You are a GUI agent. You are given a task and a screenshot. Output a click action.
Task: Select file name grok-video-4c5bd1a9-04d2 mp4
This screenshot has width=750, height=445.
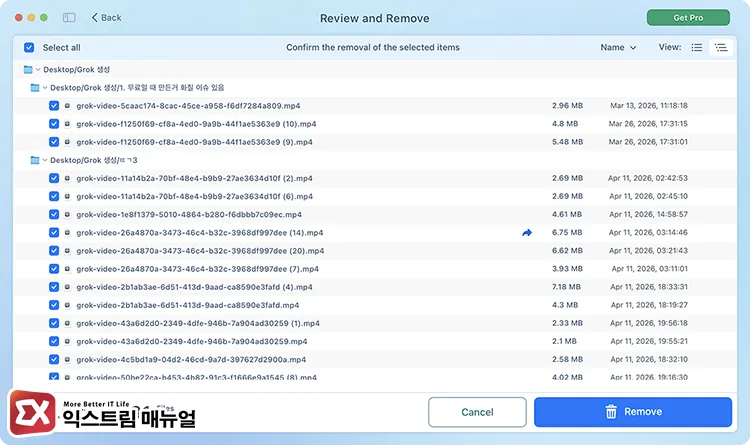tap(191, 359)
